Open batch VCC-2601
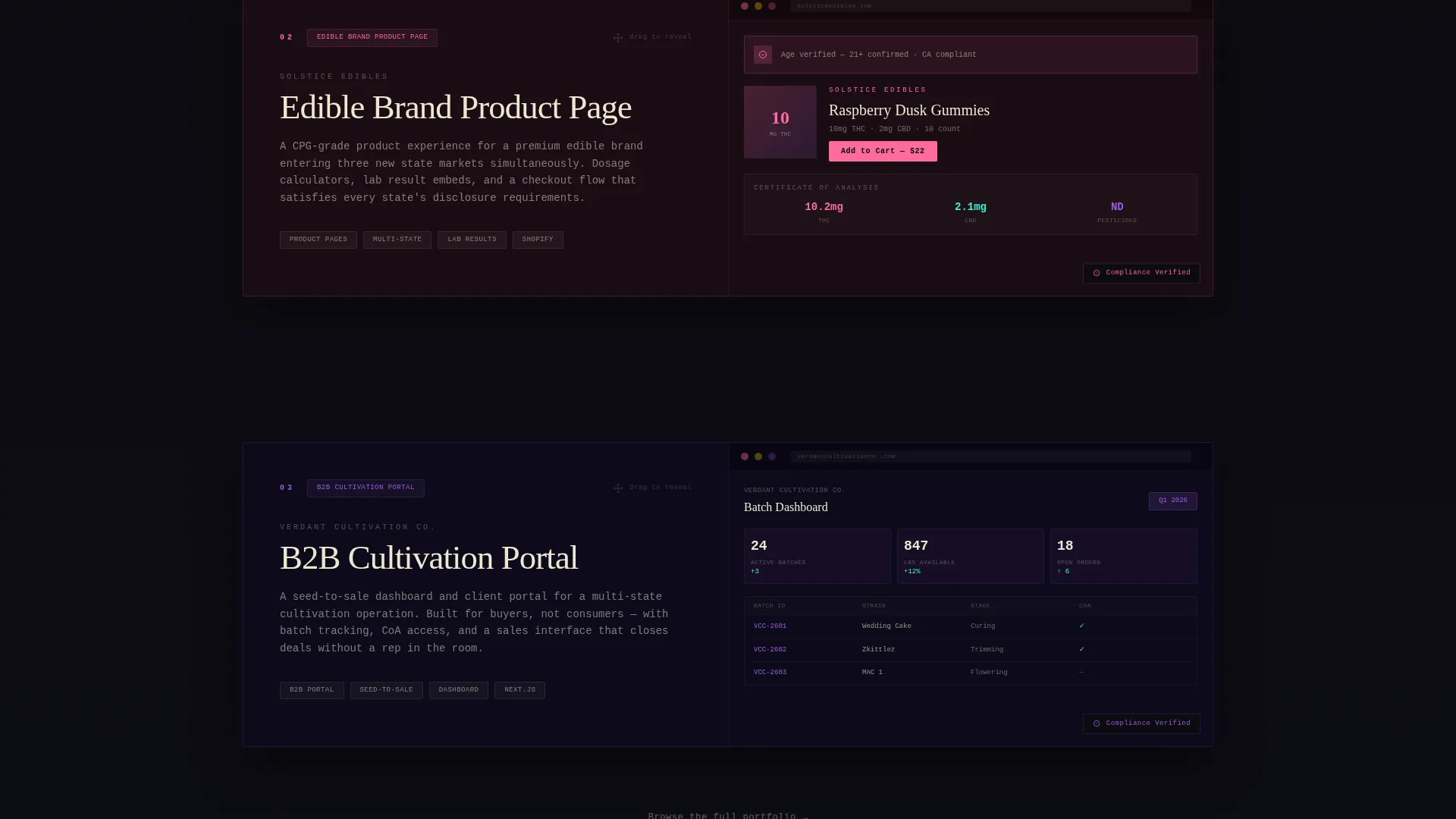Image resolution: width=1456 pixels, height=819 pixels. pyautogui.click(x=770, y=626)
